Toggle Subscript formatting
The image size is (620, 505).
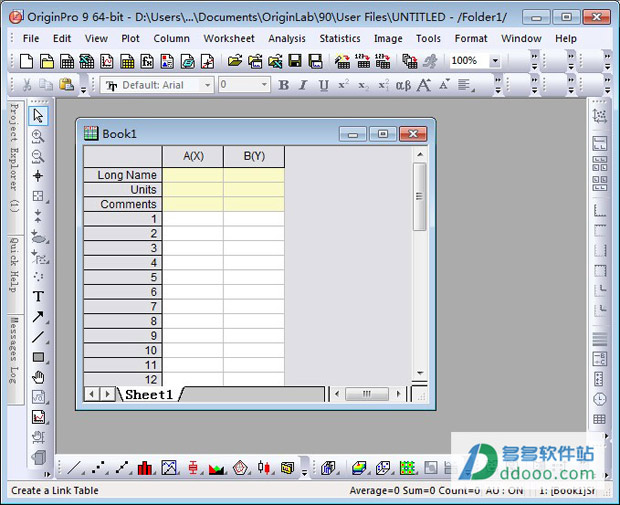[363, 85]
